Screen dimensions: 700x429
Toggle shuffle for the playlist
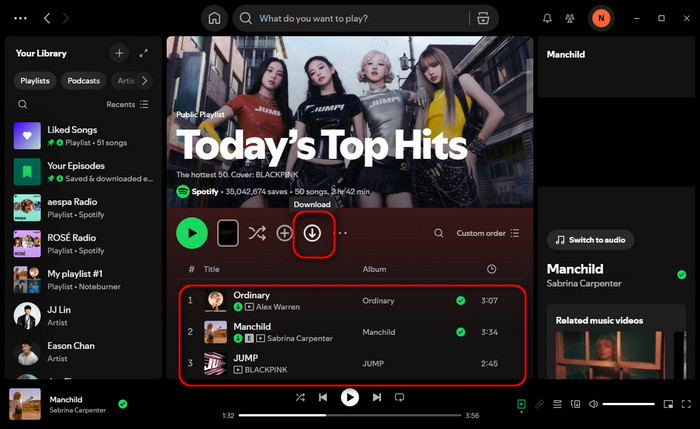point(257,233)
